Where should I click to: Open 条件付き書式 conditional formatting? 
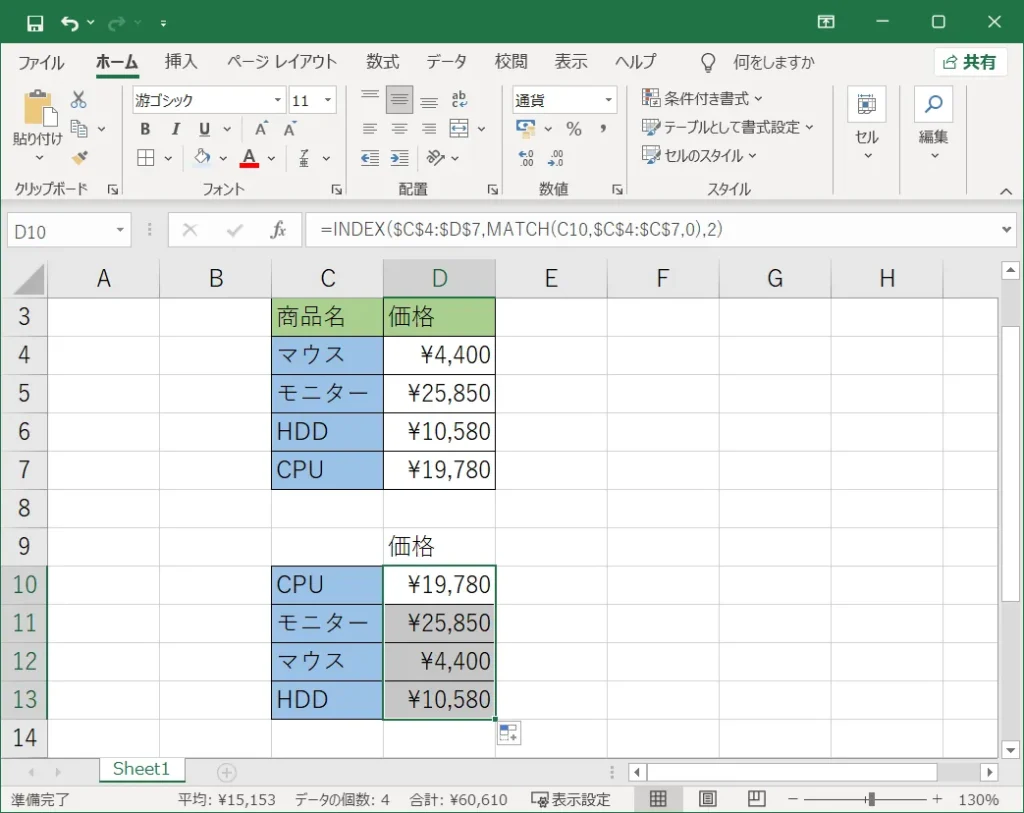[702, 98]
